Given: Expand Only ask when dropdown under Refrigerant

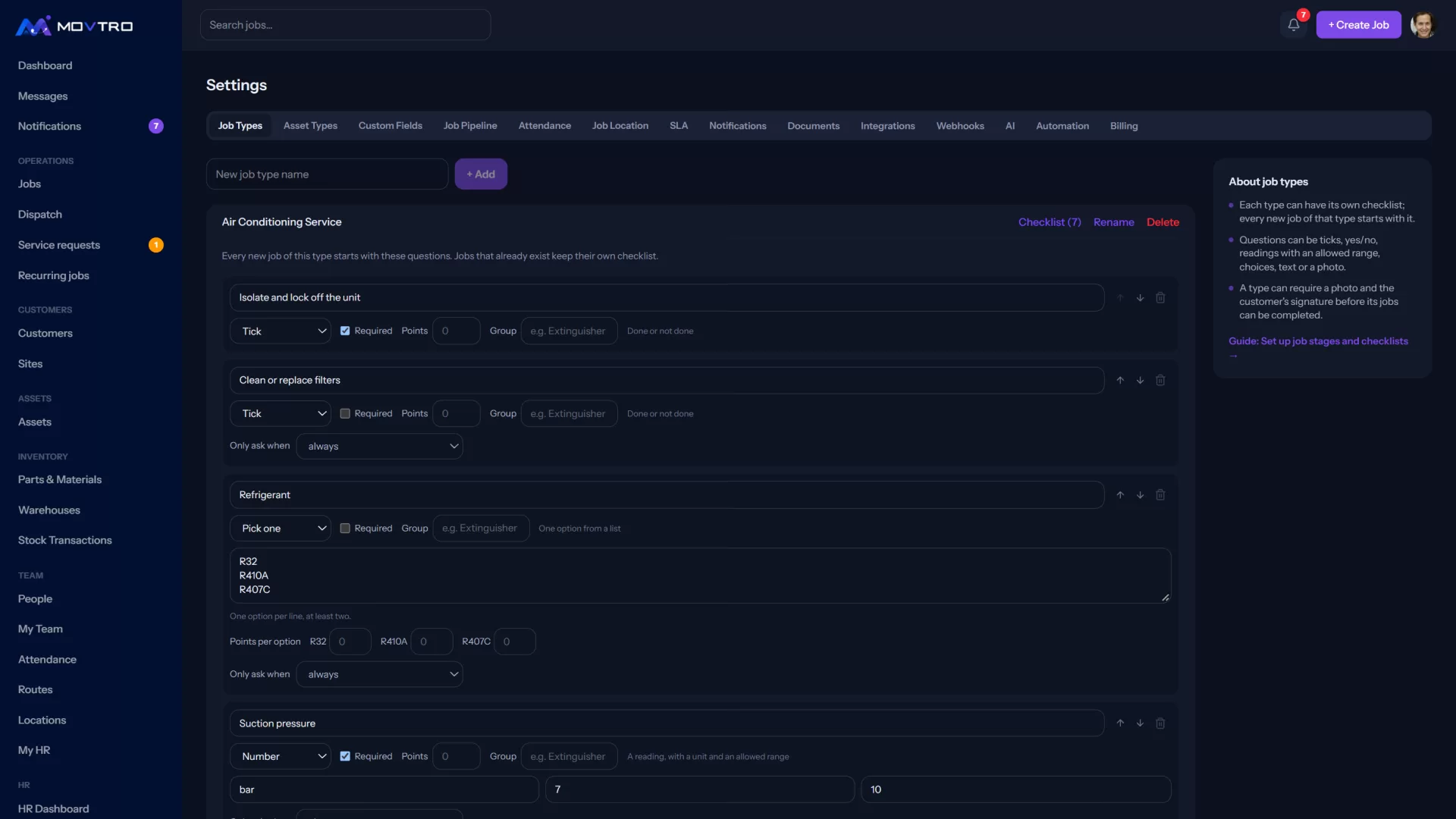Looking at the screenshot, I should point(380,675).
